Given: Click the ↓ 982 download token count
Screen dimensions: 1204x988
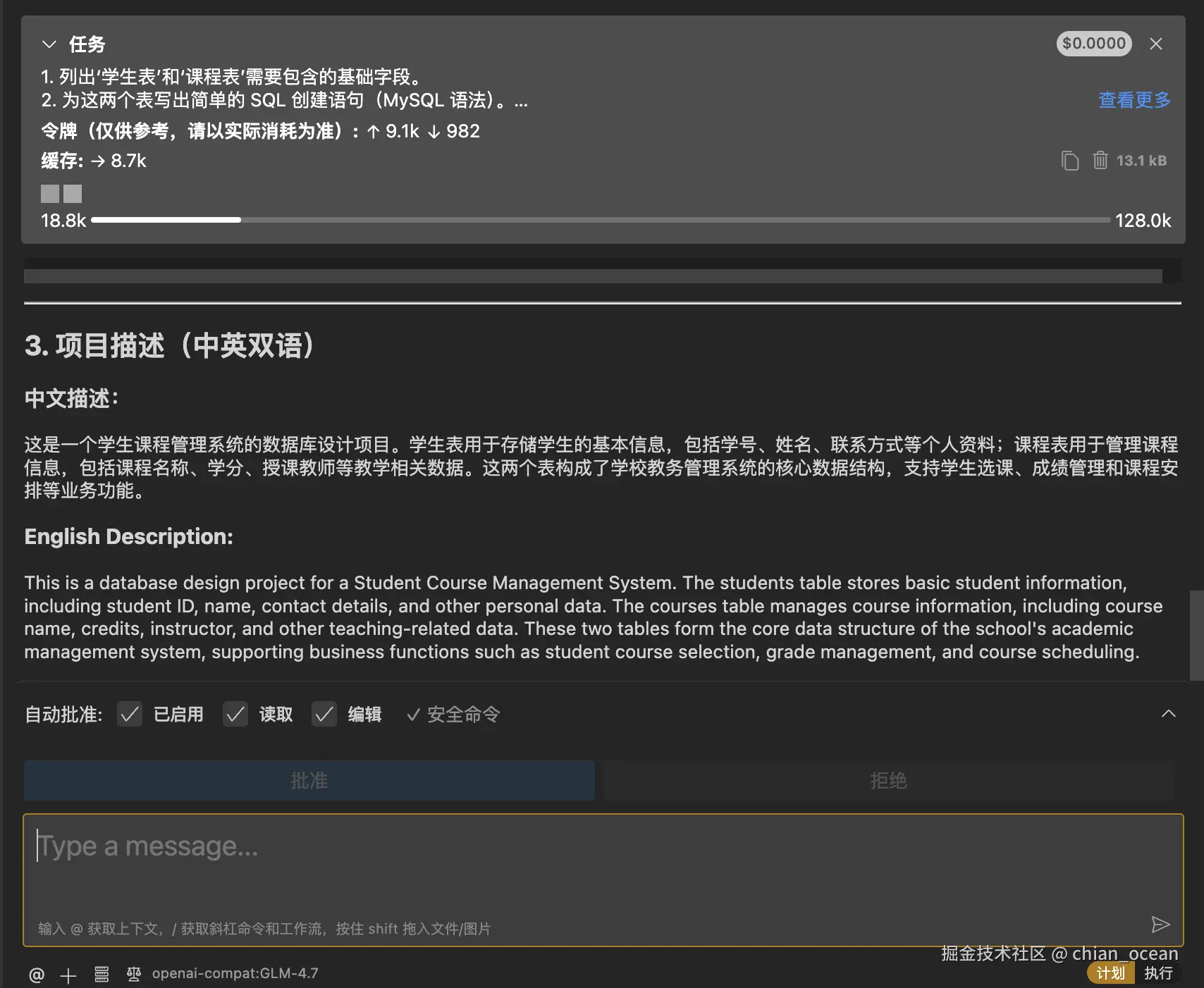Looking at the screenshot, I should click(x=453, y=131).
